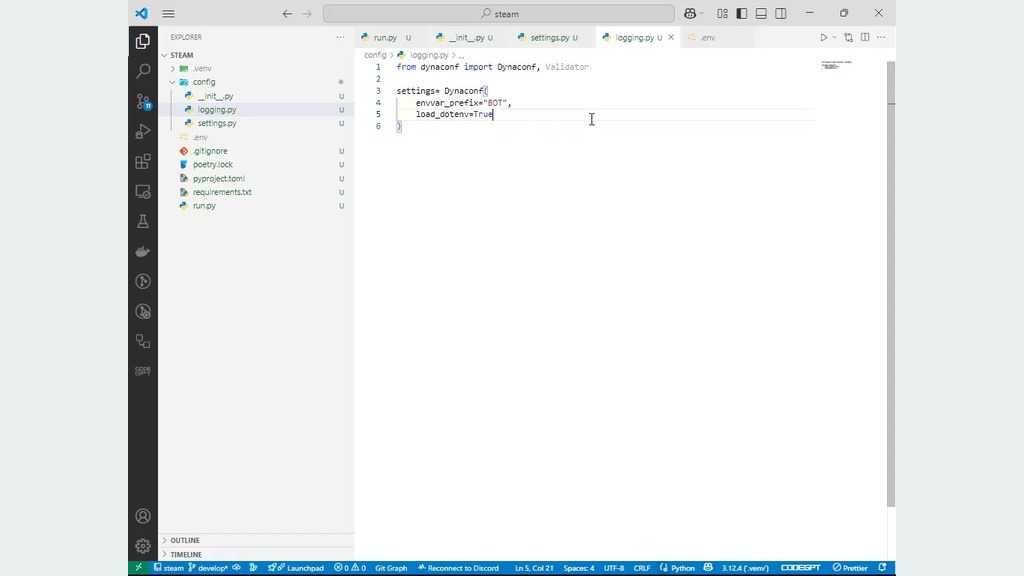The height and width of the screenshot is (576, 1024).
Task: Open the Source Control view
Action: coord(143,101)
